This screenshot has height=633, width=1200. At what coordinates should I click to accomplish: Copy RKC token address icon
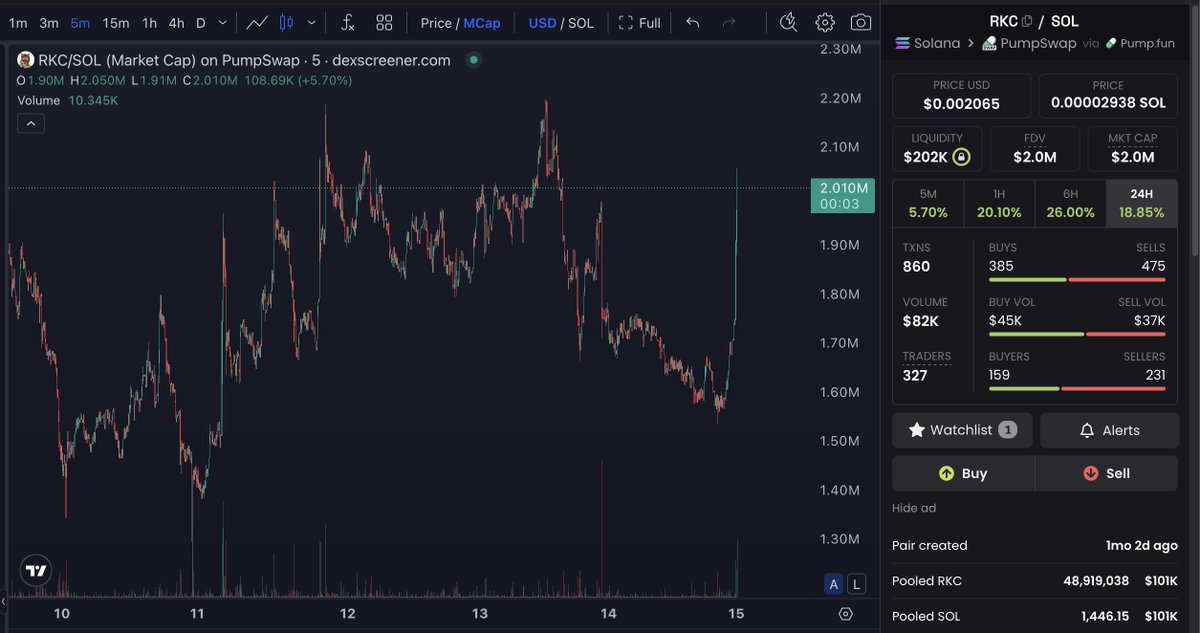(x=1027, y=21)
